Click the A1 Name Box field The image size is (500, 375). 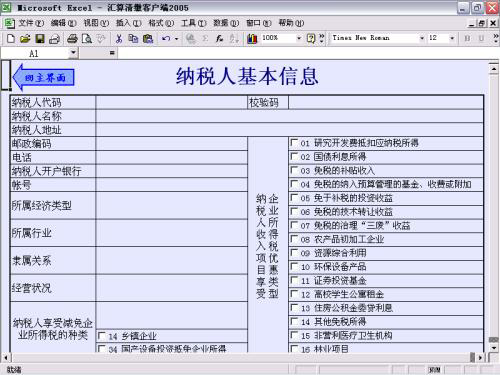tap(35, 53)
